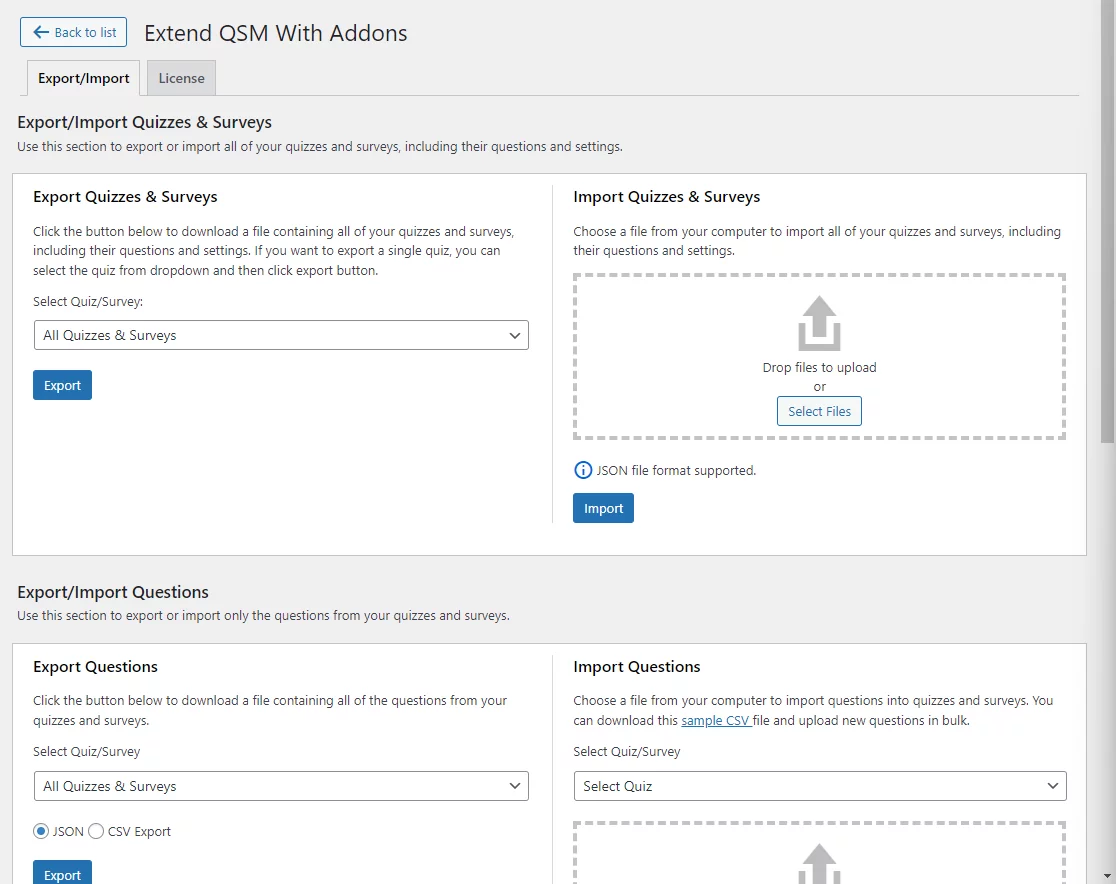Click the 'JSON file format supported.' note
This screenshot has width=1116, height=884.
coord(676,470)
